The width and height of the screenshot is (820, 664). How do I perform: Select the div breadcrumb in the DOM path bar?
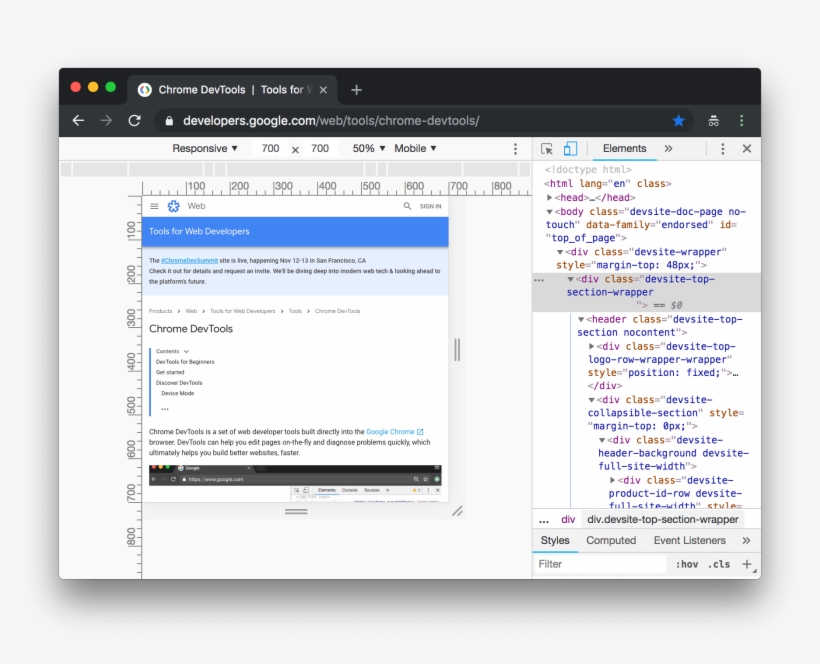pyautogui.click(x=568, y=520)
